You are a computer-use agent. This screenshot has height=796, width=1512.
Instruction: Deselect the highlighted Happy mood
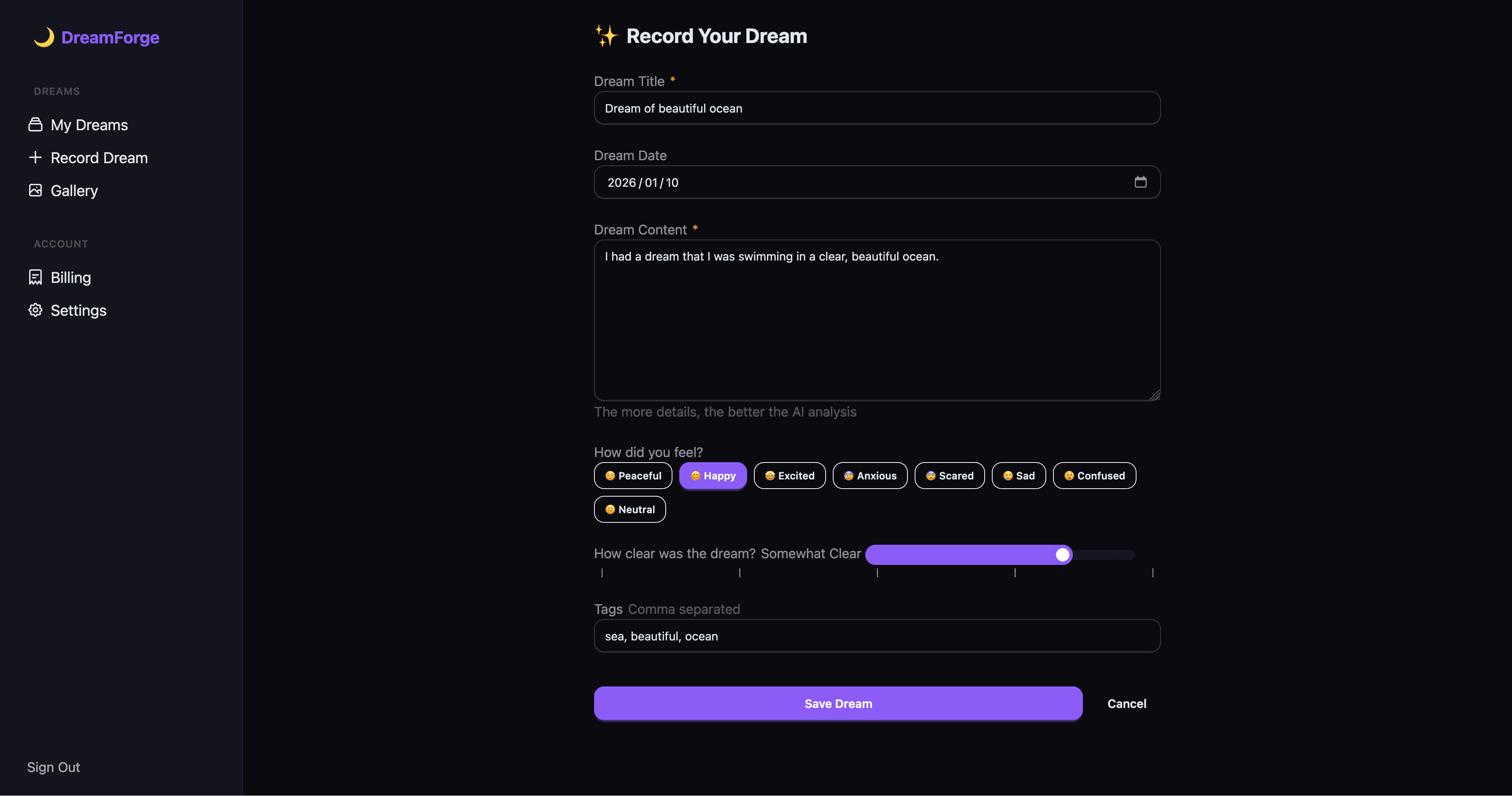713,476
